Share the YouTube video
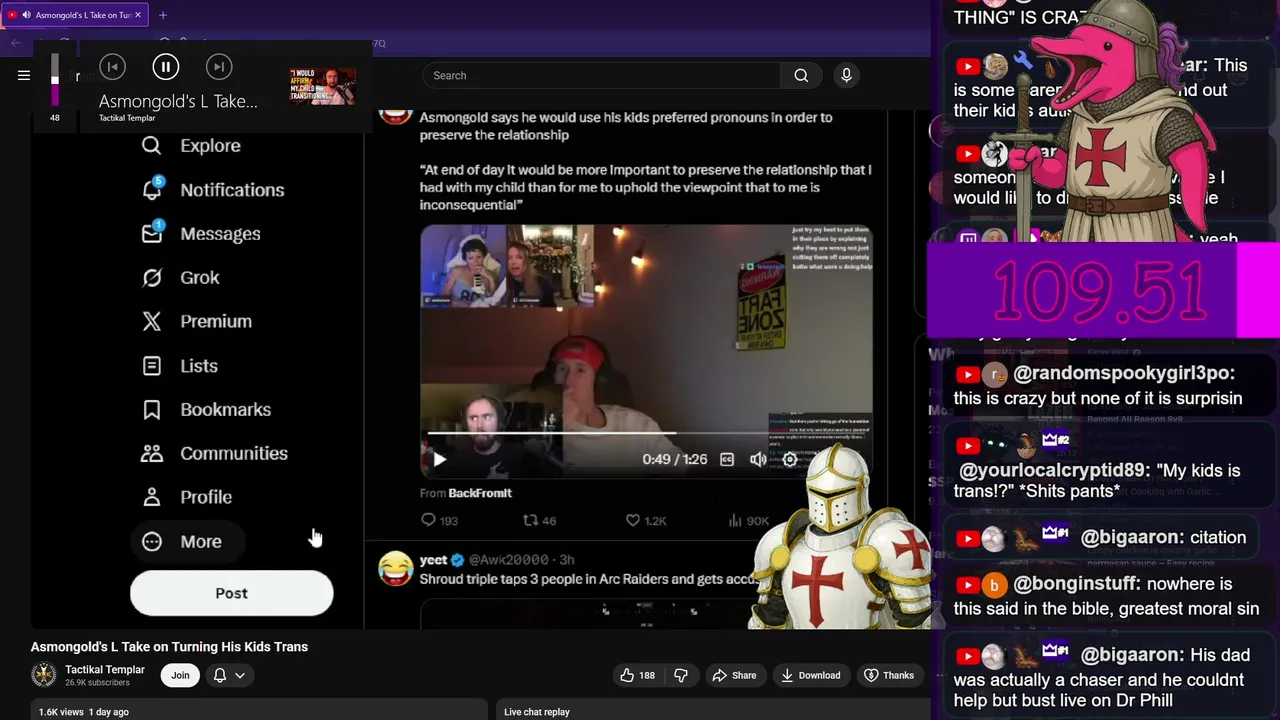This screenshot has width=1280, height=720. [734, 675]
